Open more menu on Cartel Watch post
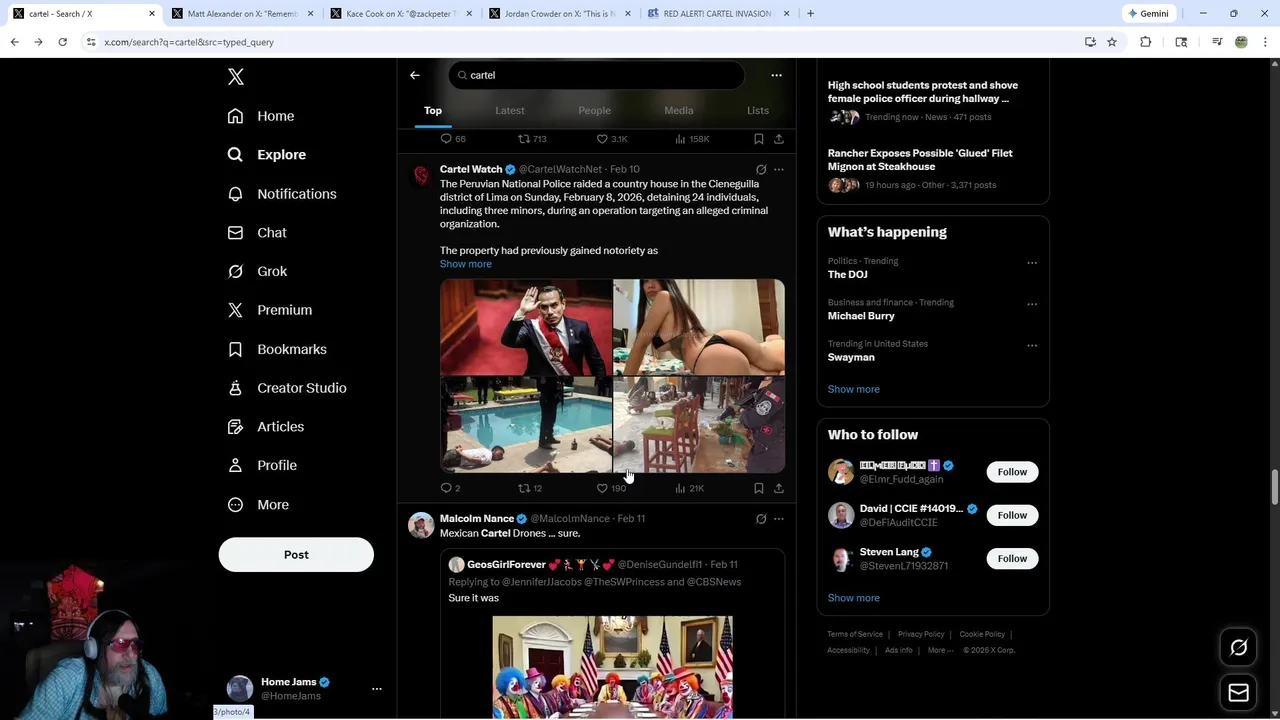This screenshot has height=720, width=1280. point(779,170)
